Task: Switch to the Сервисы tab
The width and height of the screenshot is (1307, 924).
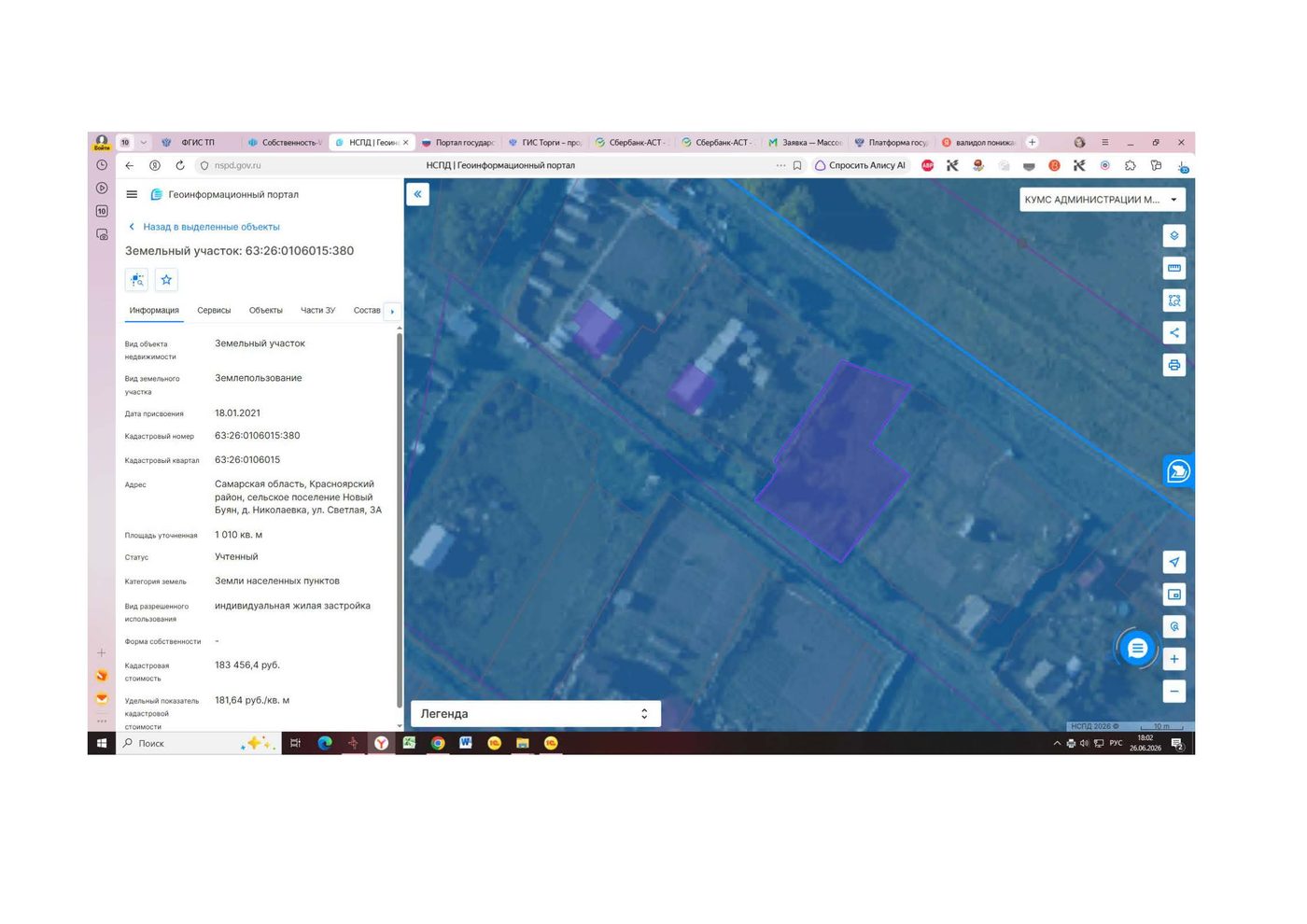Action: coord(214,311)
